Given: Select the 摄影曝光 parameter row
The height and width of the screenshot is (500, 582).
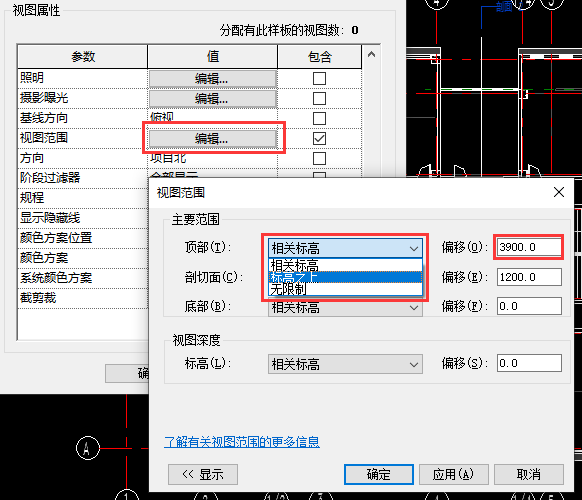Looking at the screenshot, I should pyautogui.click(x=83, y=98).
